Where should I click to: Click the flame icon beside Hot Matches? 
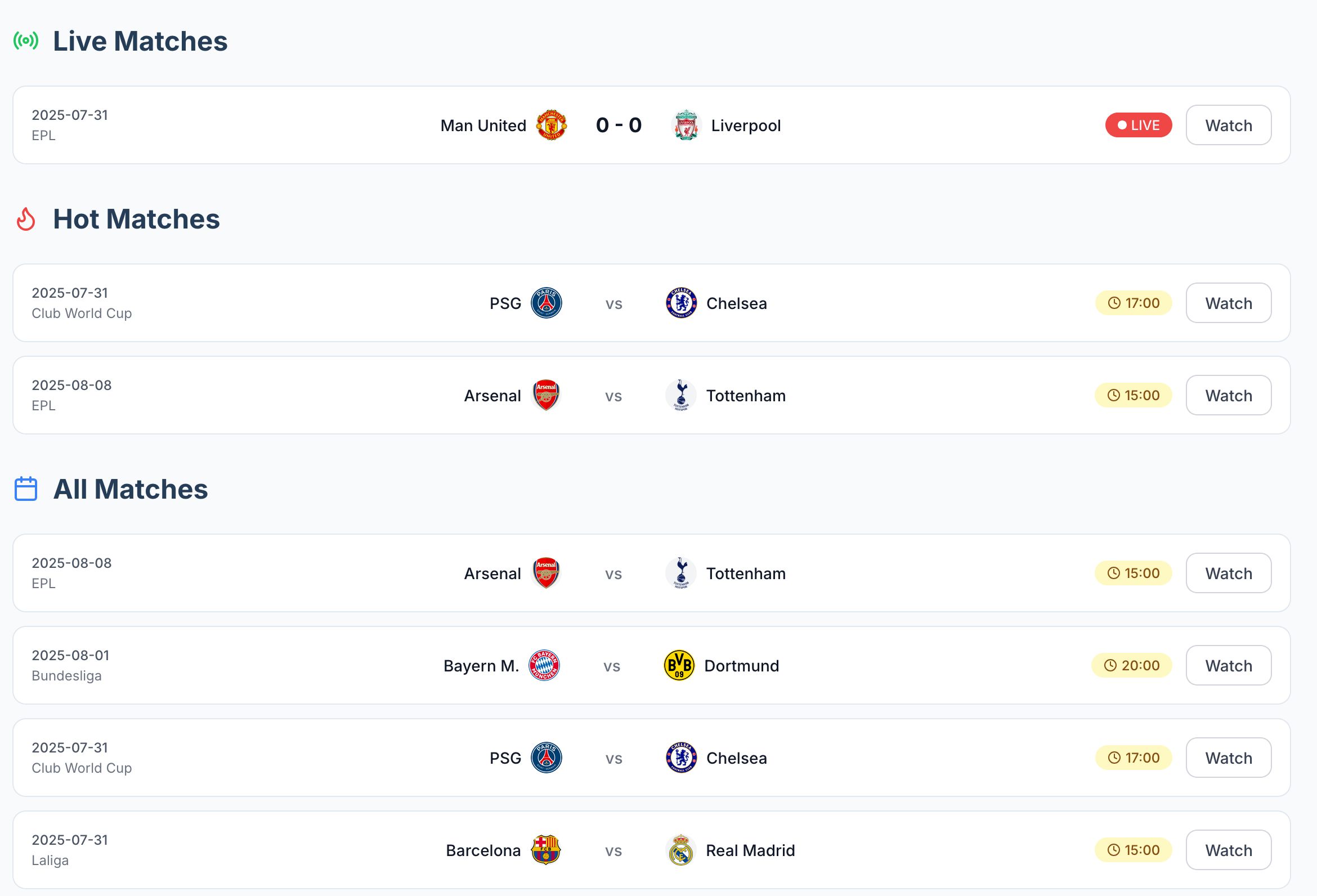26,219
